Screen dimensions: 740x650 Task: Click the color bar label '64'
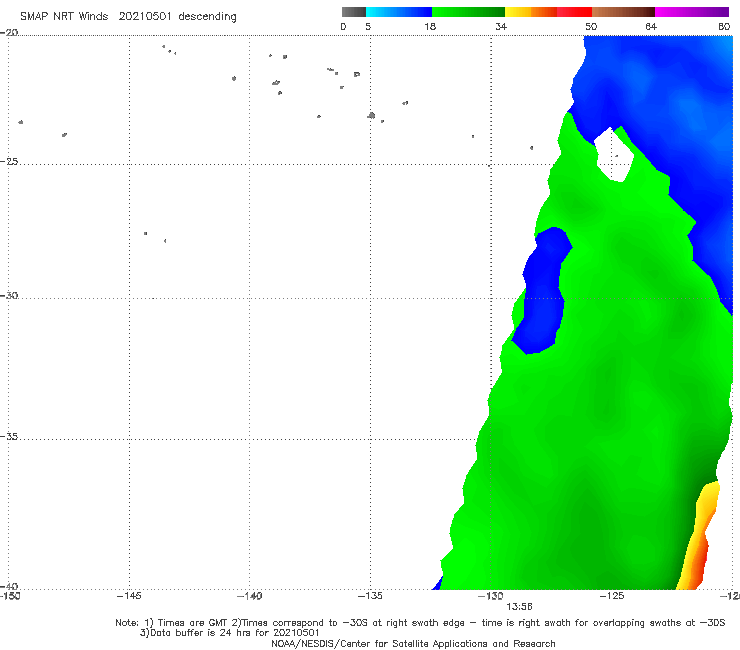point(651,26)
